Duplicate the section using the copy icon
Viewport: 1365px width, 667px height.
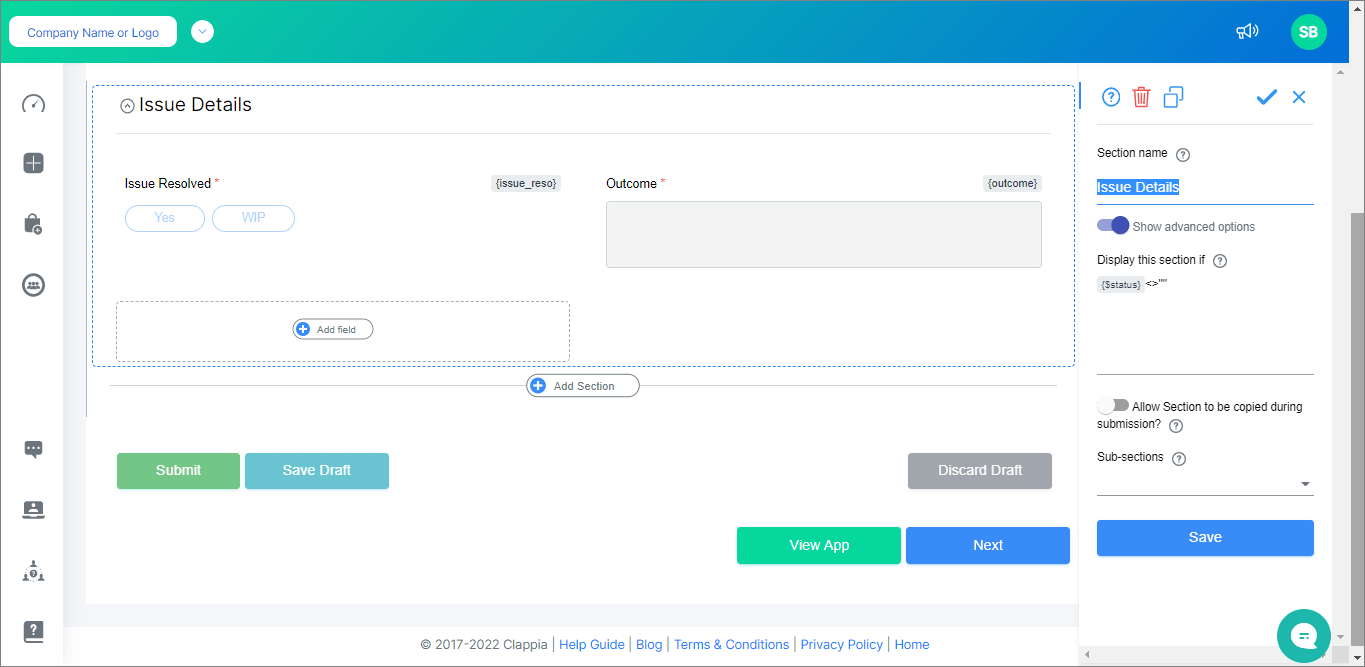pos(1172,97)
